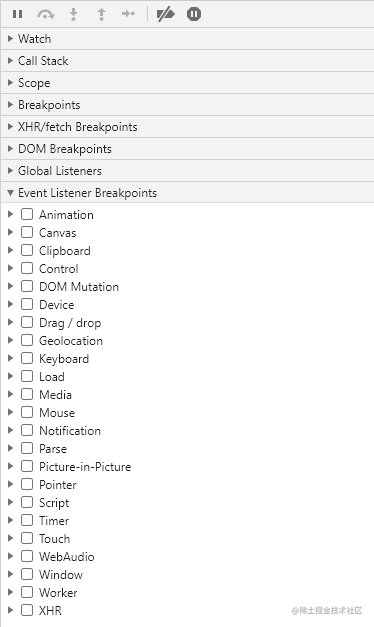This screenshot has height=627, width=374.
Task: Select the Picture-in-Picture category label
Action: pos(85,467)
